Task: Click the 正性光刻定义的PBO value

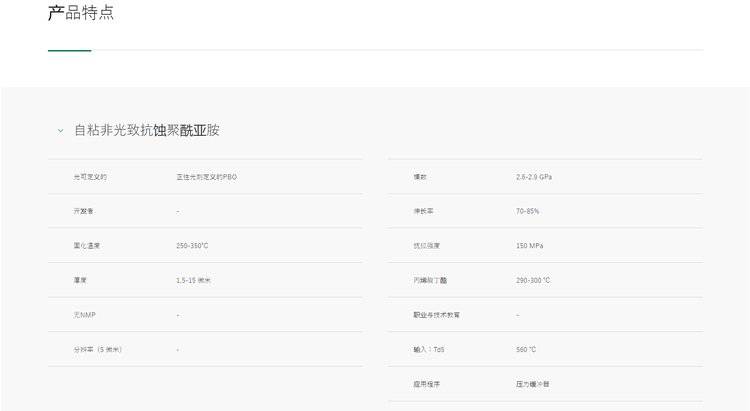Action: 207,177
